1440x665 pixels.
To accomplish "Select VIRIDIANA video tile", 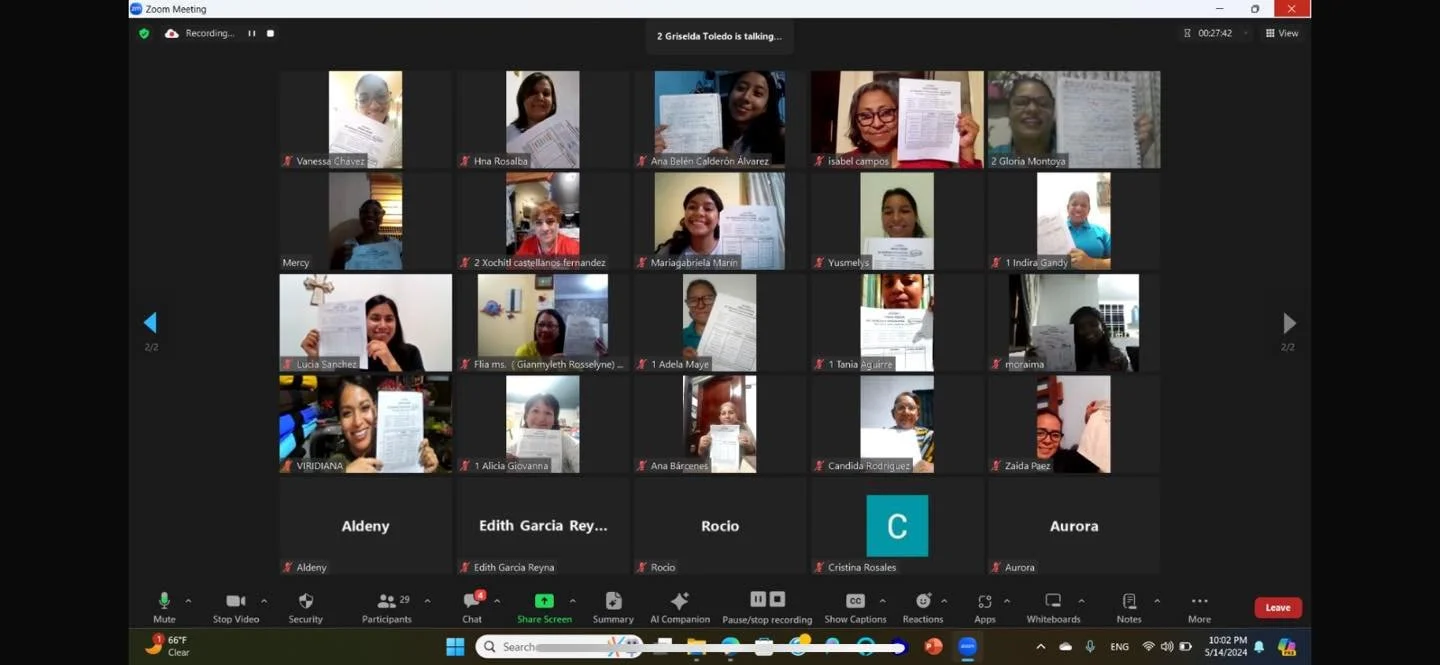I will point(365,424).
